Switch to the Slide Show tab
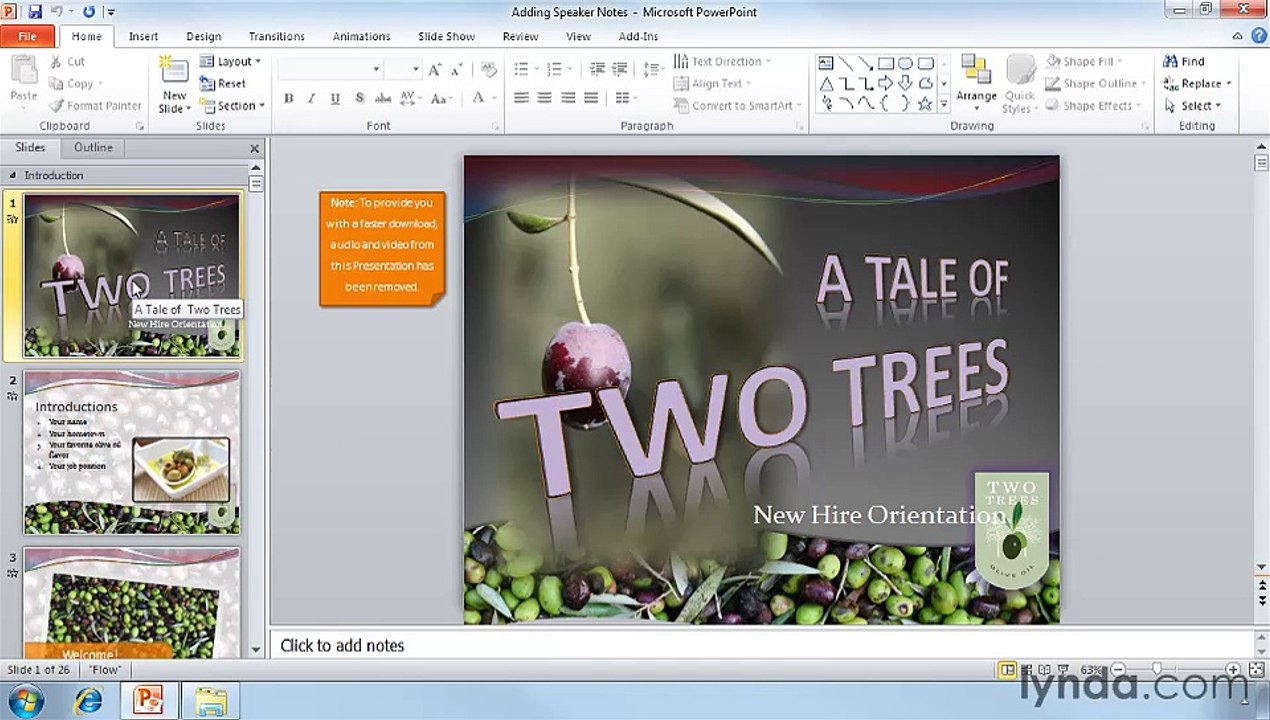Image resolution: width=1270 pixels, height=720 pixels. [x=446, y=36]
